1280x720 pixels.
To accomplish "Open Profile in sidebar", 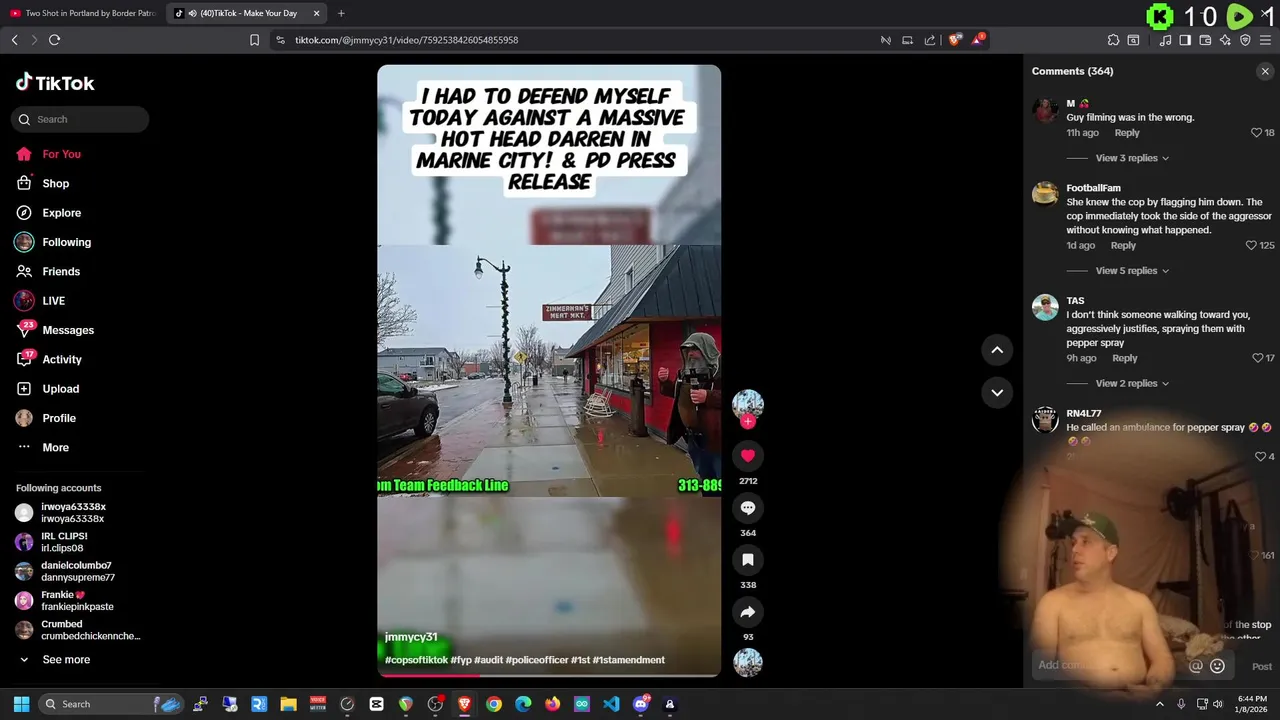I will coord(59,418).
